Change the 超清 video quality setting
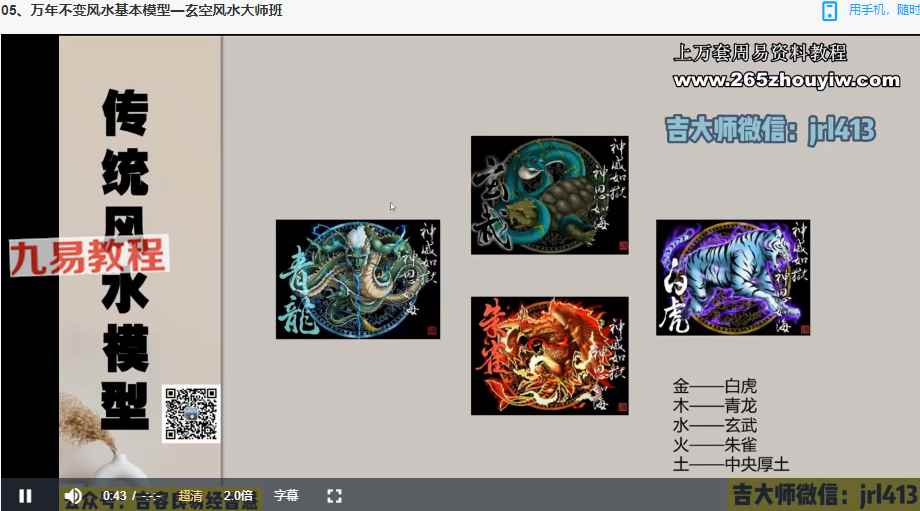The width and height of the screenshot is (920, 511). 190,496
